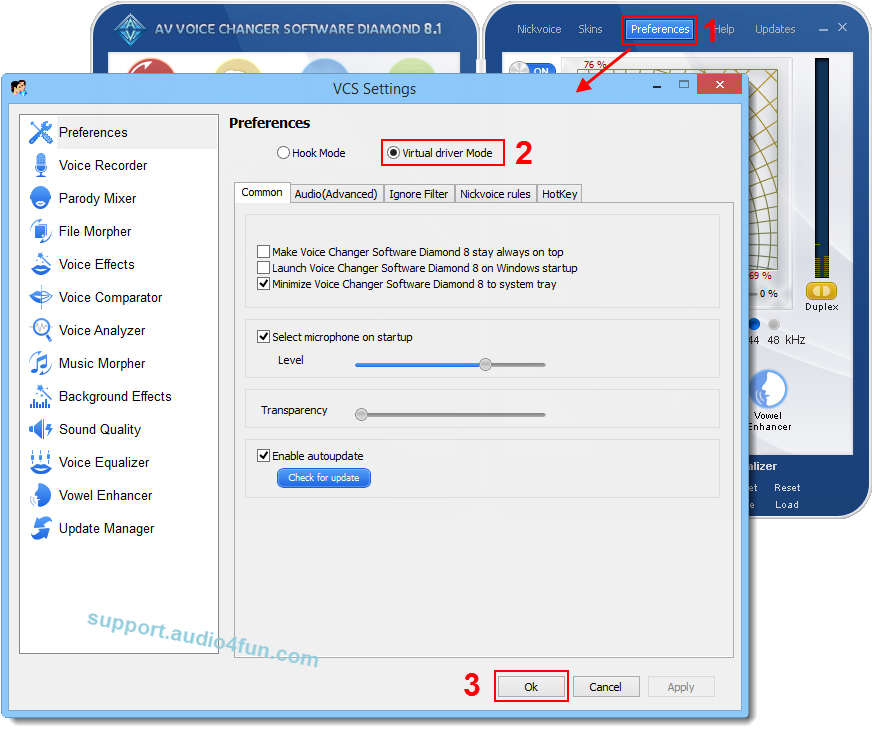This screenshot has height=729, width=872.
Task: Click the Apply button
Action: [681, 687]
